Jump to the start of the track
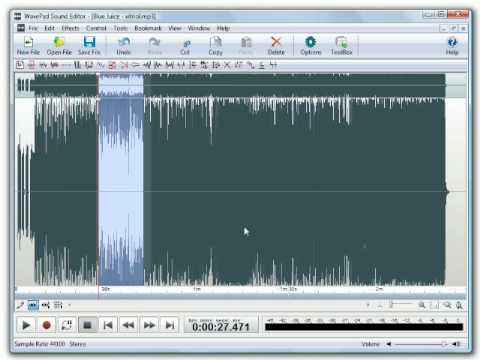This screenshot has width=480, height=360. 108,325
